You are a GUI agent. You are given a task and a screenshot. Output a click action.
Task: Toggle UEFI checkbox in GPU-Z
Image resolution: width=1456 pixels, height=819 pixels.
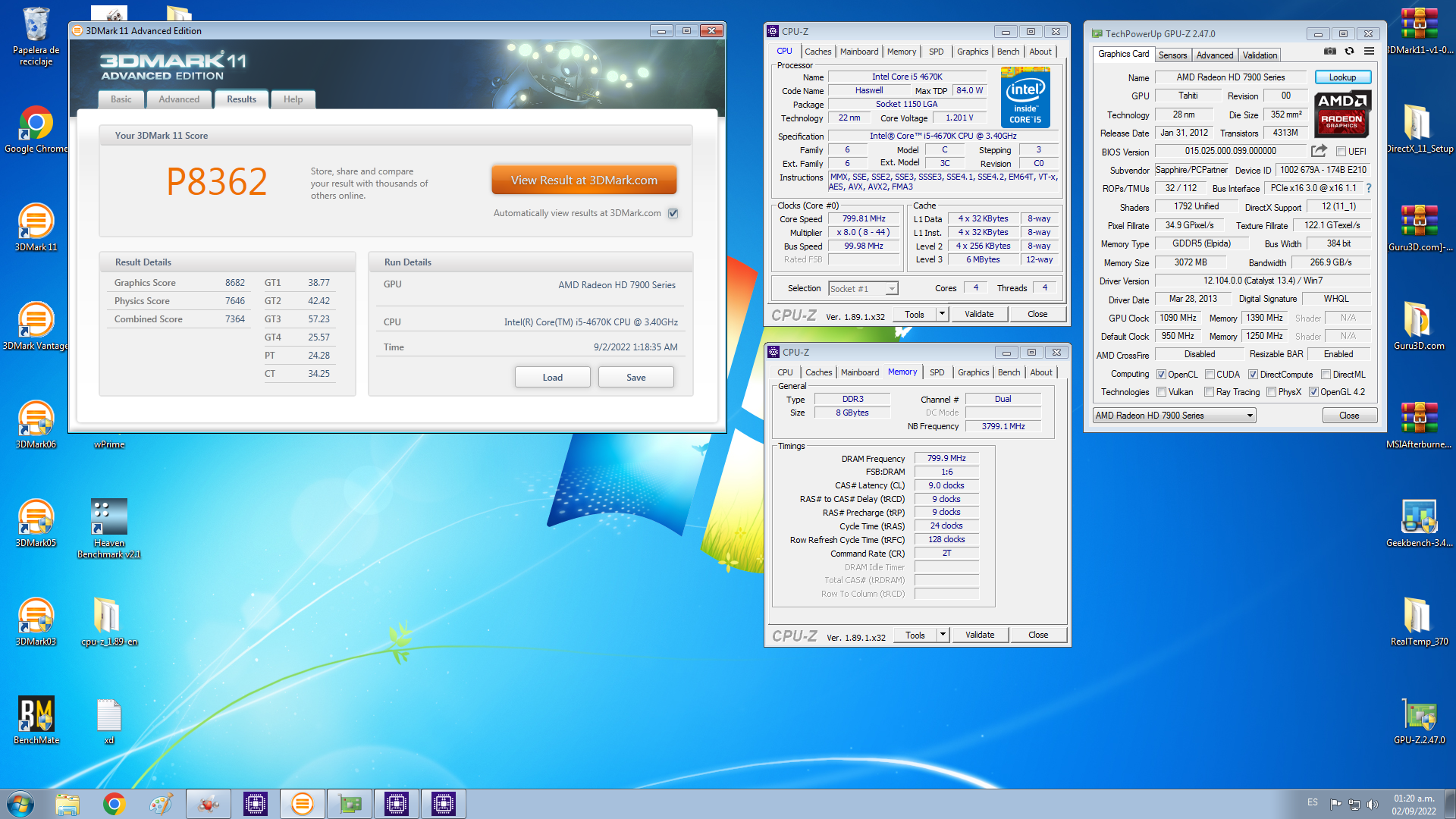click(1341, 152)
